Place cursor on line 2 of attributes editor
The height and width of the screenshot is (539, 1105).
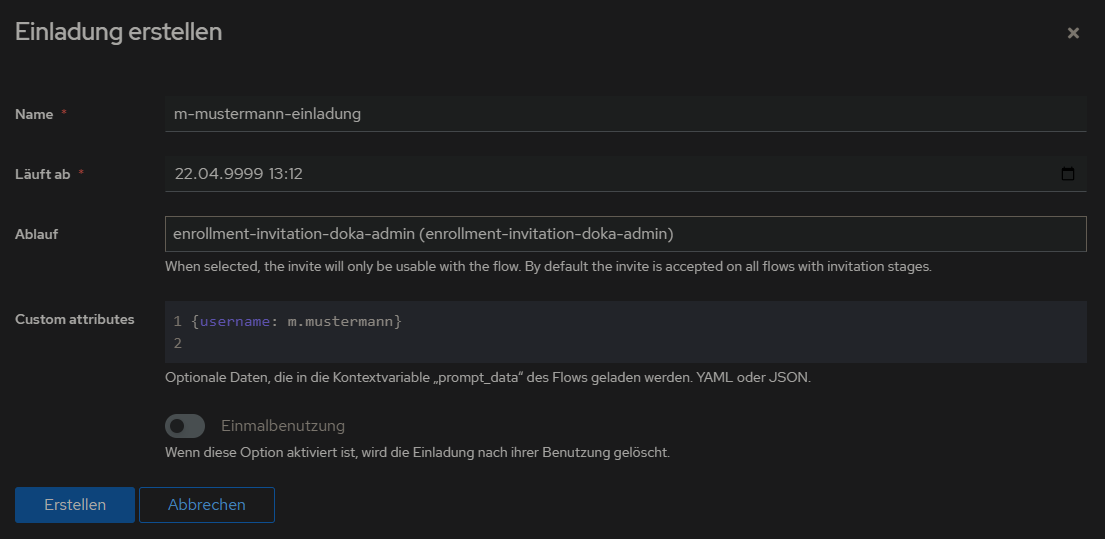(400, 344)
